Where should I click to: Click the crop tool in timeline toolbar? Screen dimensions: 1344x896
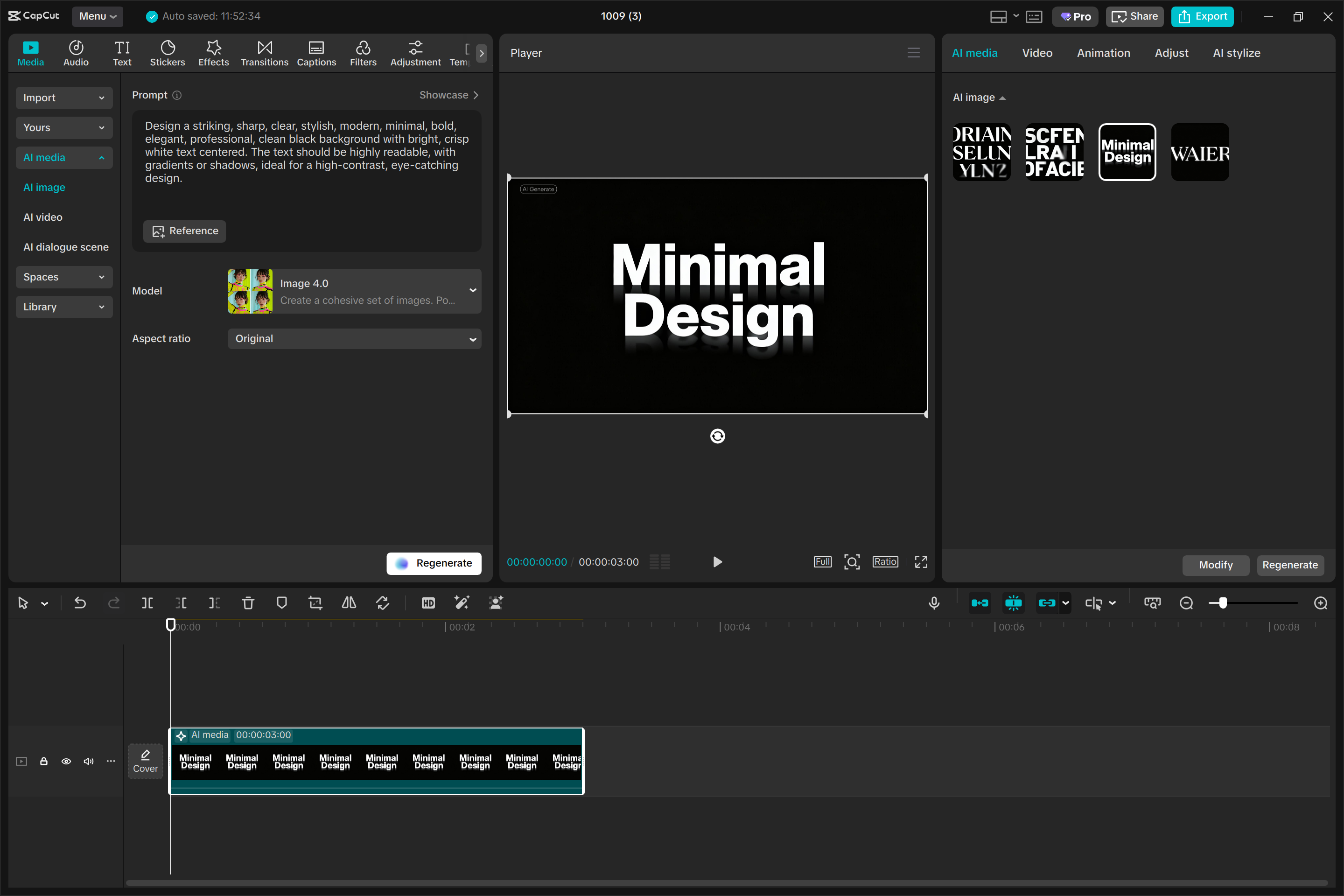point(315,603)
